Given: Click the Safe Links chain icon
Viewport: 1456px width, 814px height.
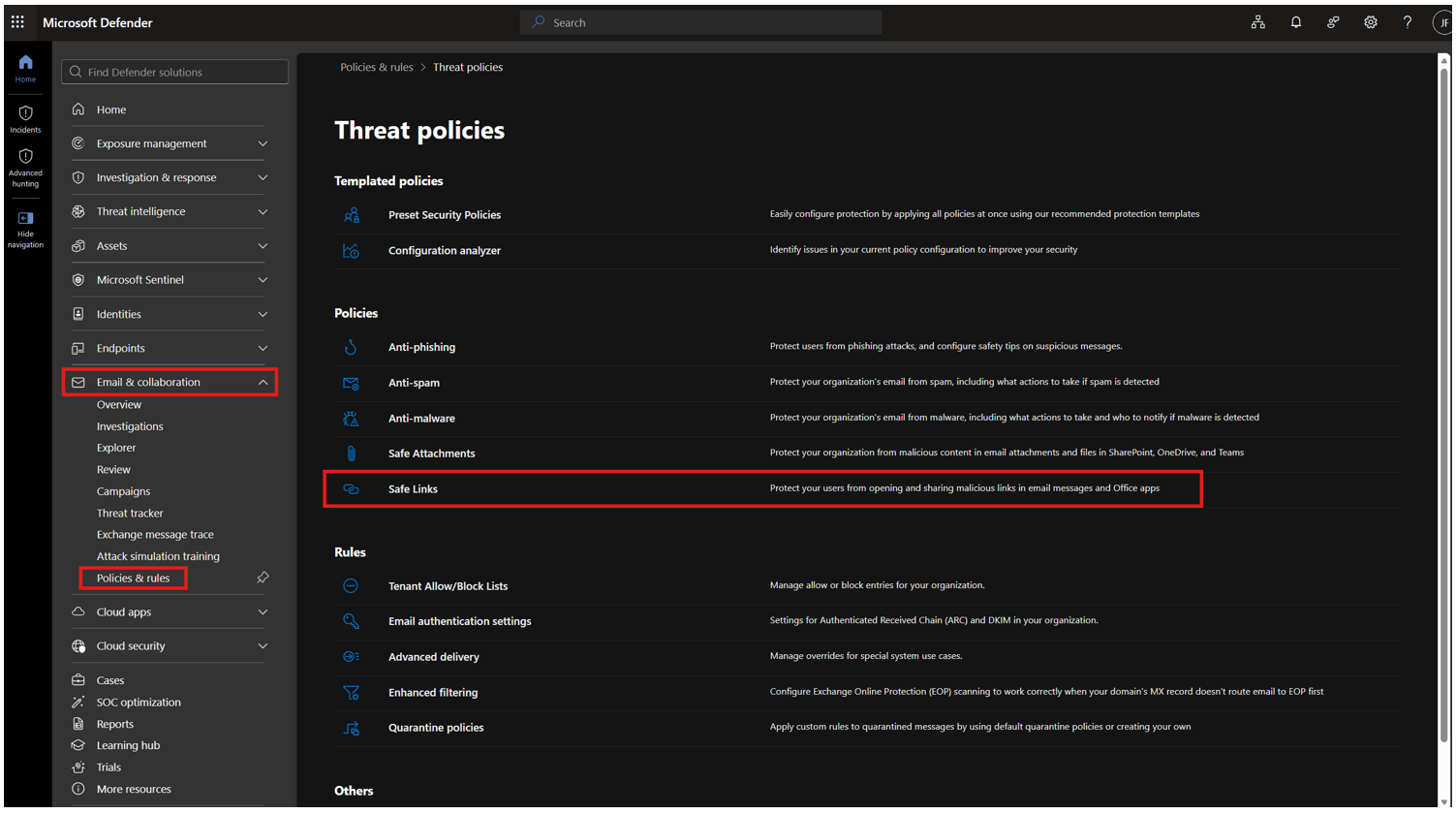Looking at the screenshot, I should pos(351,489).
